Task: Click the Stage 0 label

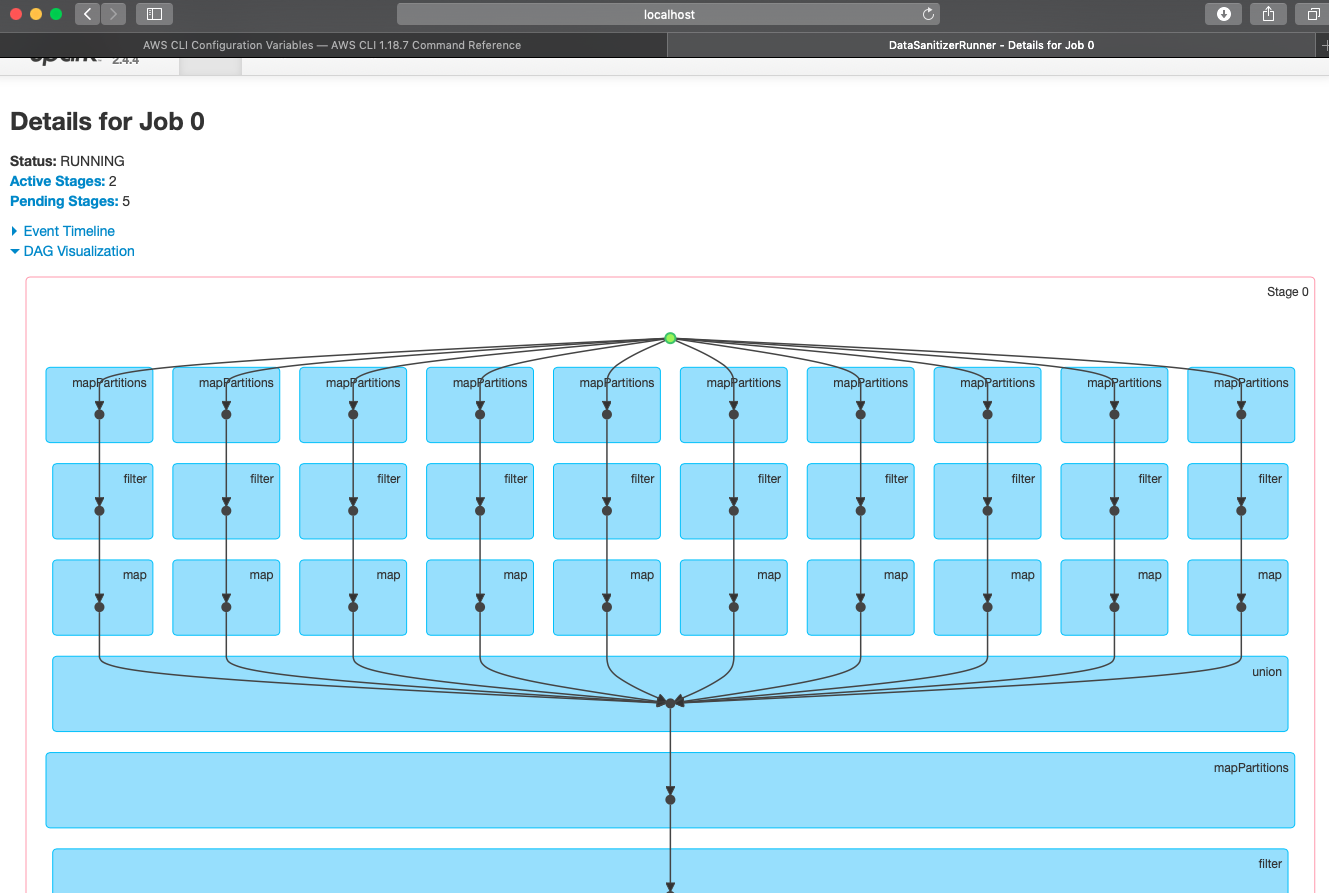Action: tap(1287, 292)
